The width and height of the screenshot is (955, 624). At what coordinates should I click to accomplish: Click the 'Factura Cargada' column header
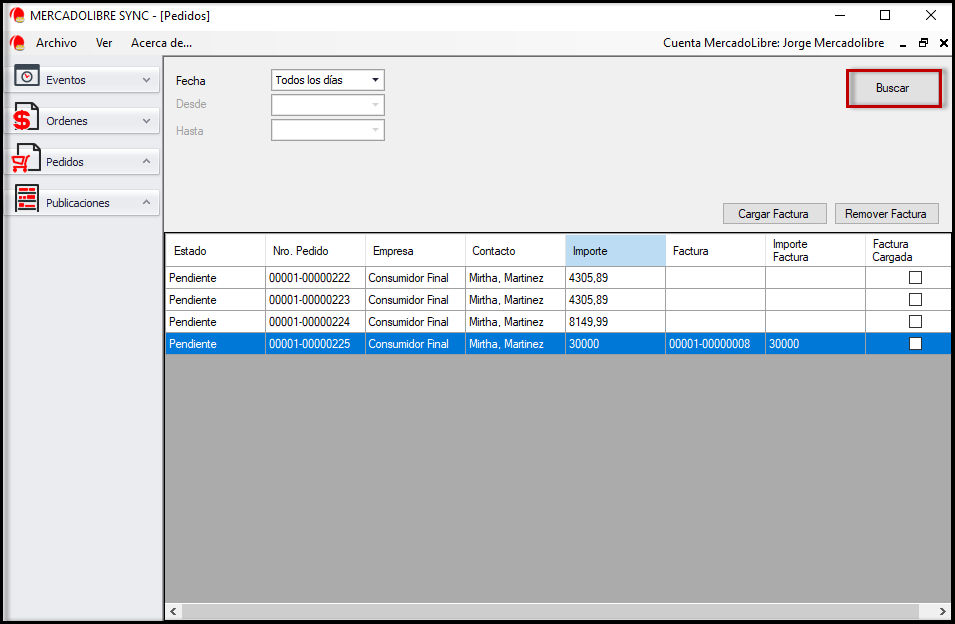pyautogui.click(x=907, y=251)
